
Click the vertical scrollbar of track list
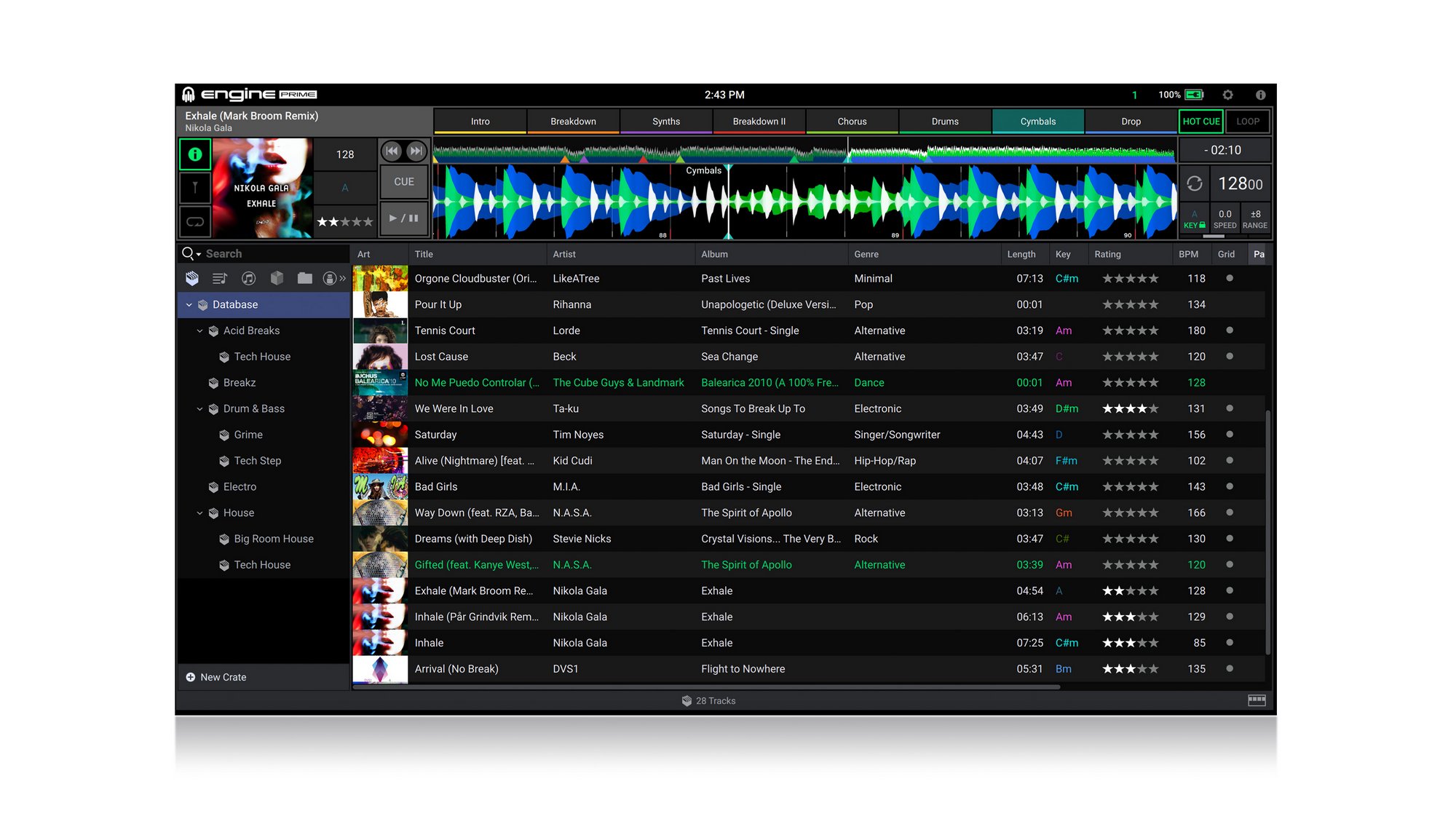[x=1268, y=531]
